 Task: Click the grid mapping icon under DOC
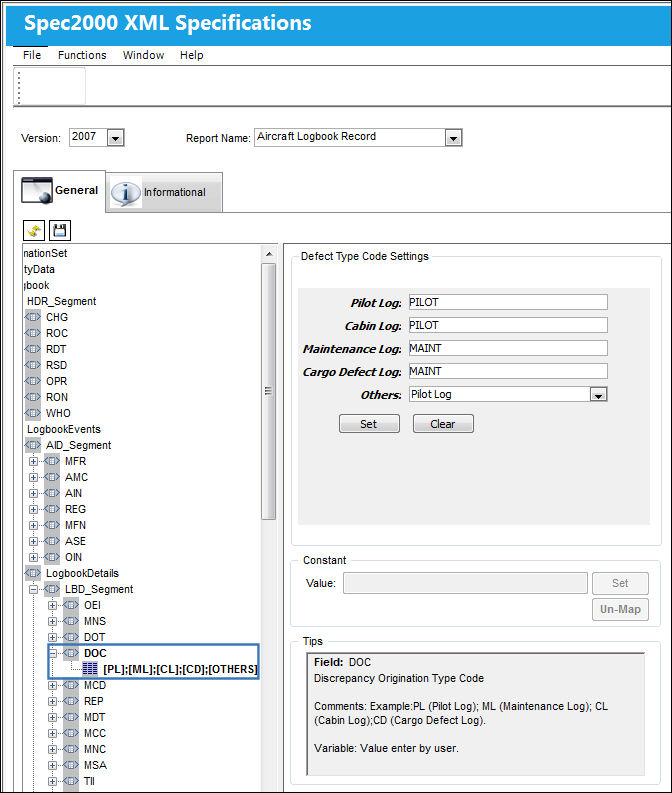pyautogui.click(x=90, y=669)
